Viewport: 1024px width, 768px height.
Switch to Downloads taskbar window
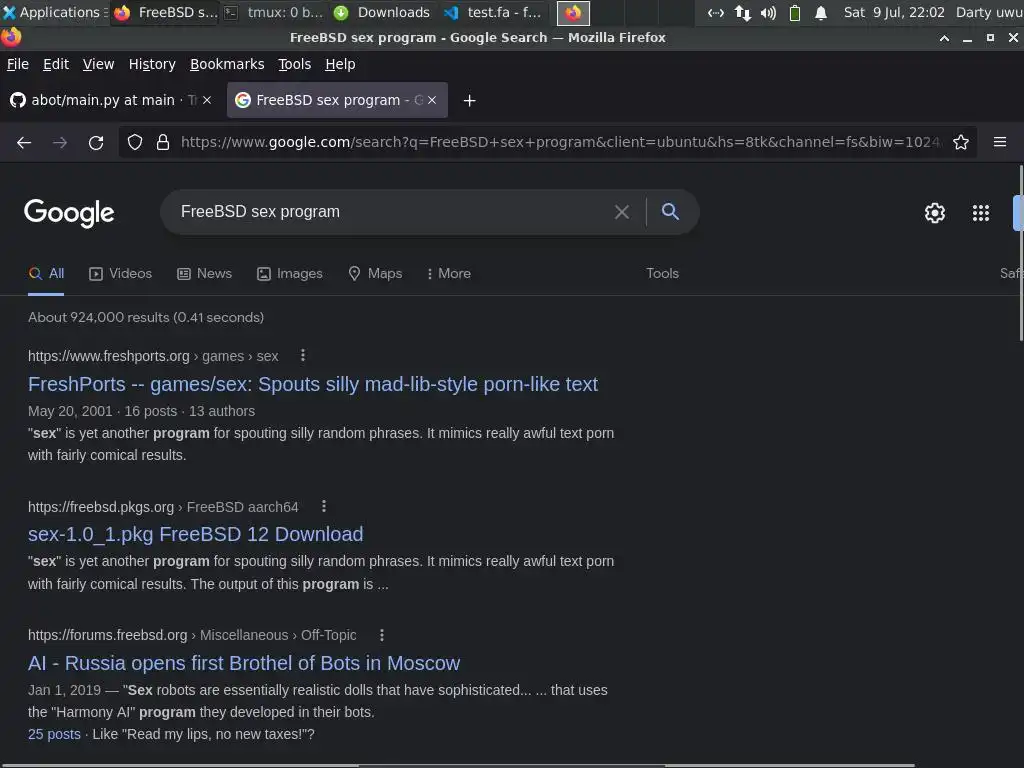(383, 12)
